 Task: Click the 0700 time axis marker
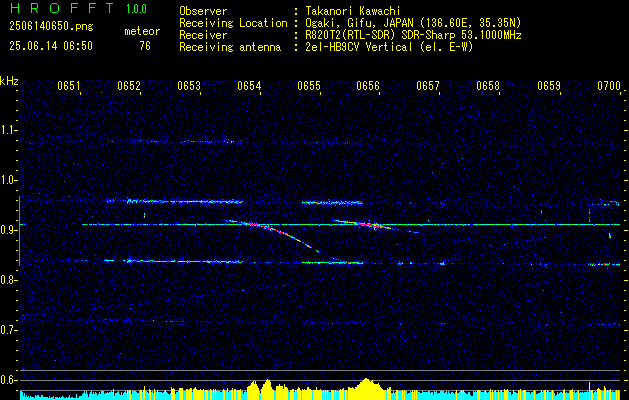pos(609,86)
